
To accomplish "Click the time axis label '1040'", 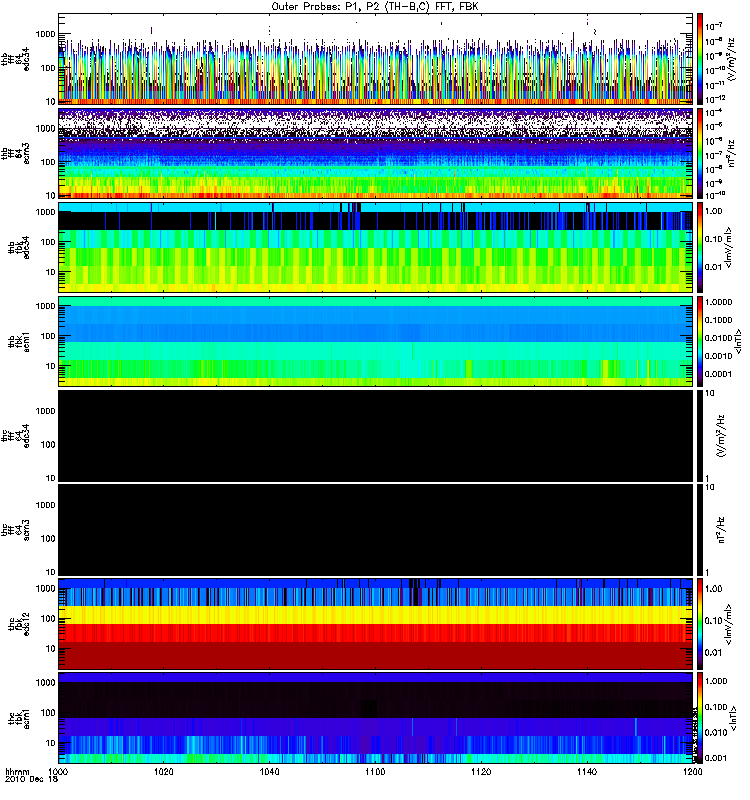I will (269, 771).
